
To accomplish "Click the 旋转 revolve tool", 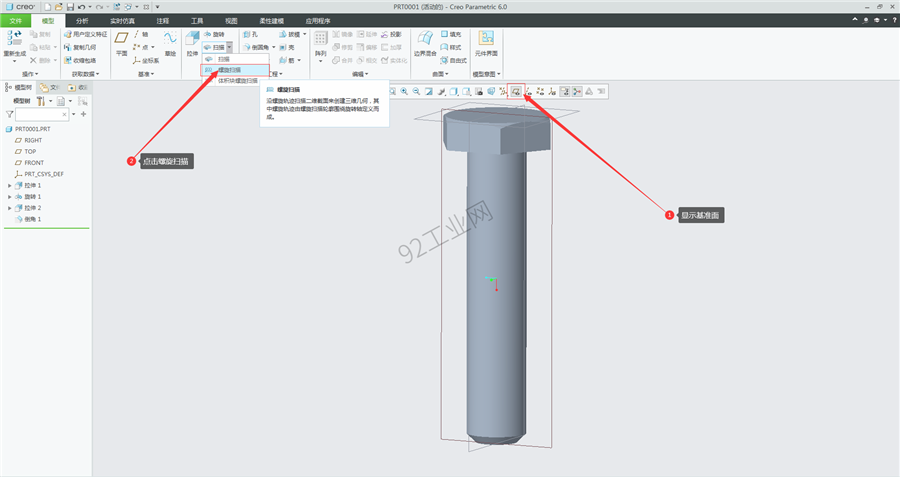I will (x=215, y=34).
